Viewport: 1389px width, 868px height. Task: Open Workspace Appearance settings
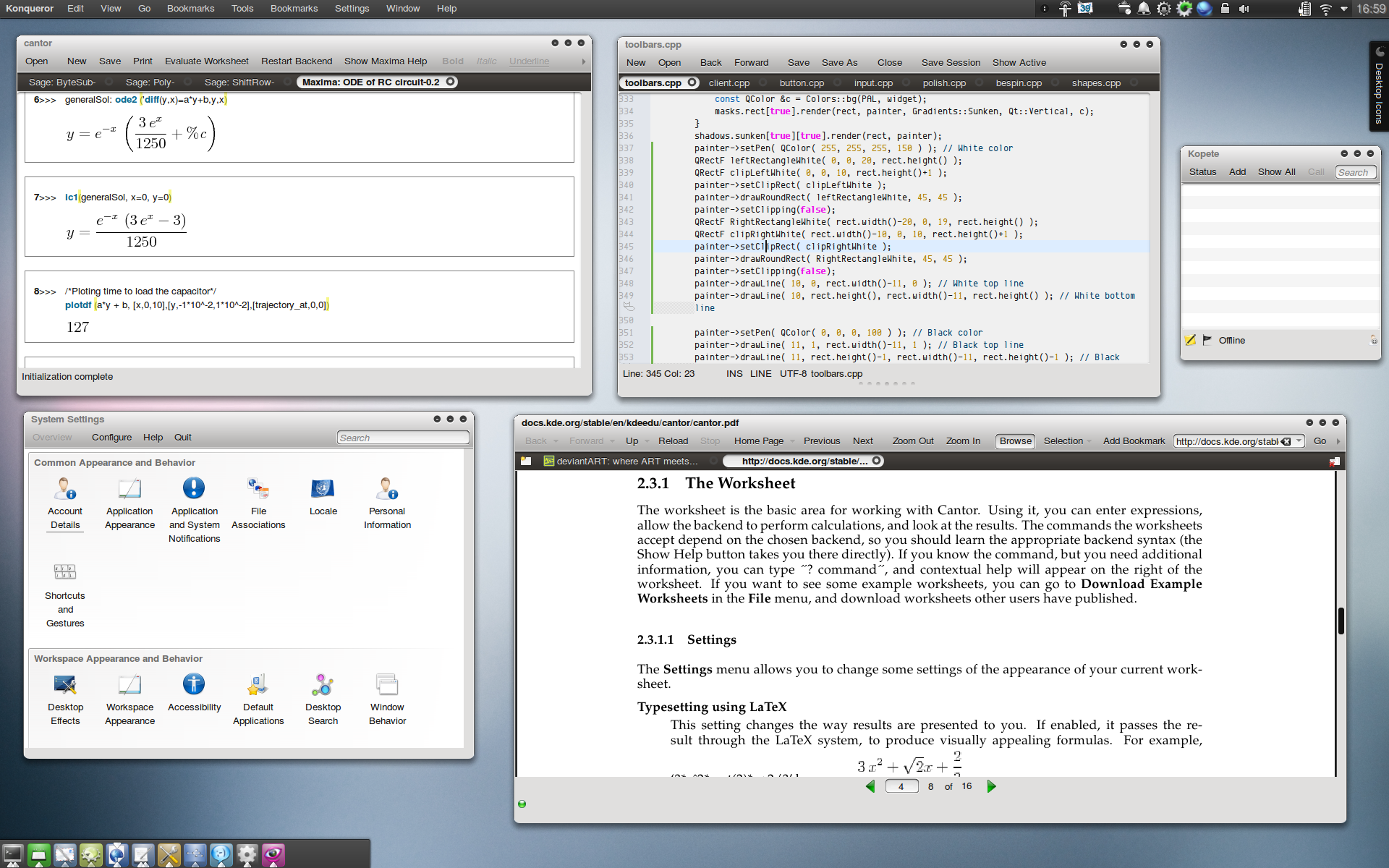pyautogui.click(x=129, y=699)
